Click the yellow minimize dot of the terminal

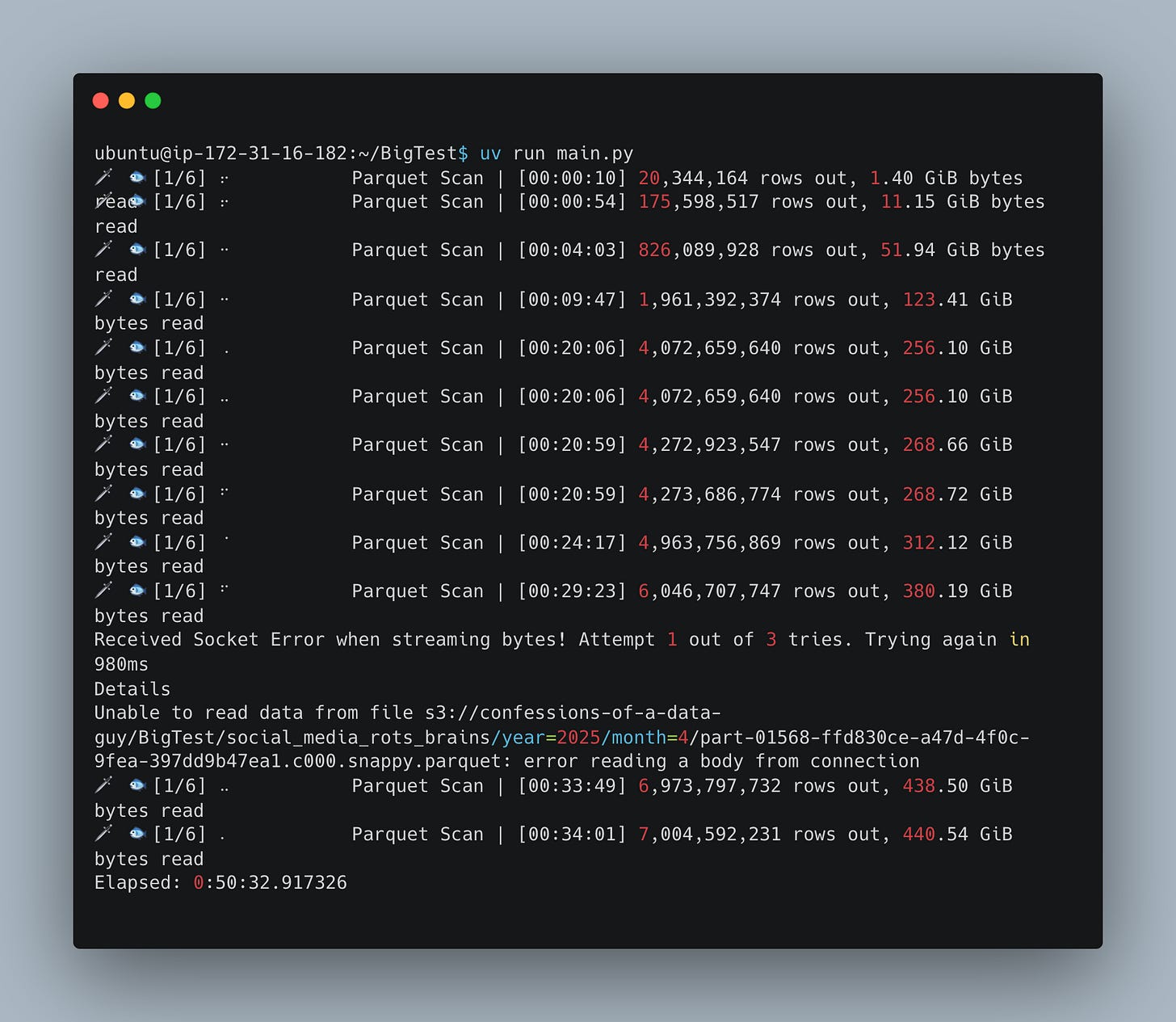pyautogui.click(x=127, y=100)
